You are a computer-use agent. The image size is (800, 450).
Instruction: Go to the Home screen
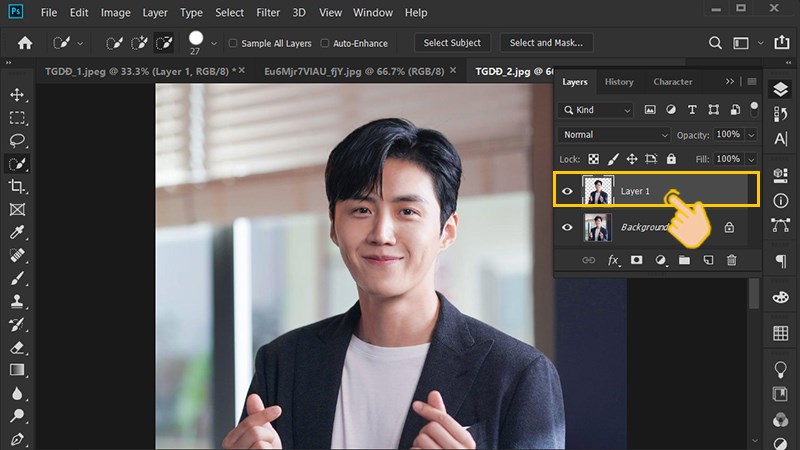click(x=24, y=43)
